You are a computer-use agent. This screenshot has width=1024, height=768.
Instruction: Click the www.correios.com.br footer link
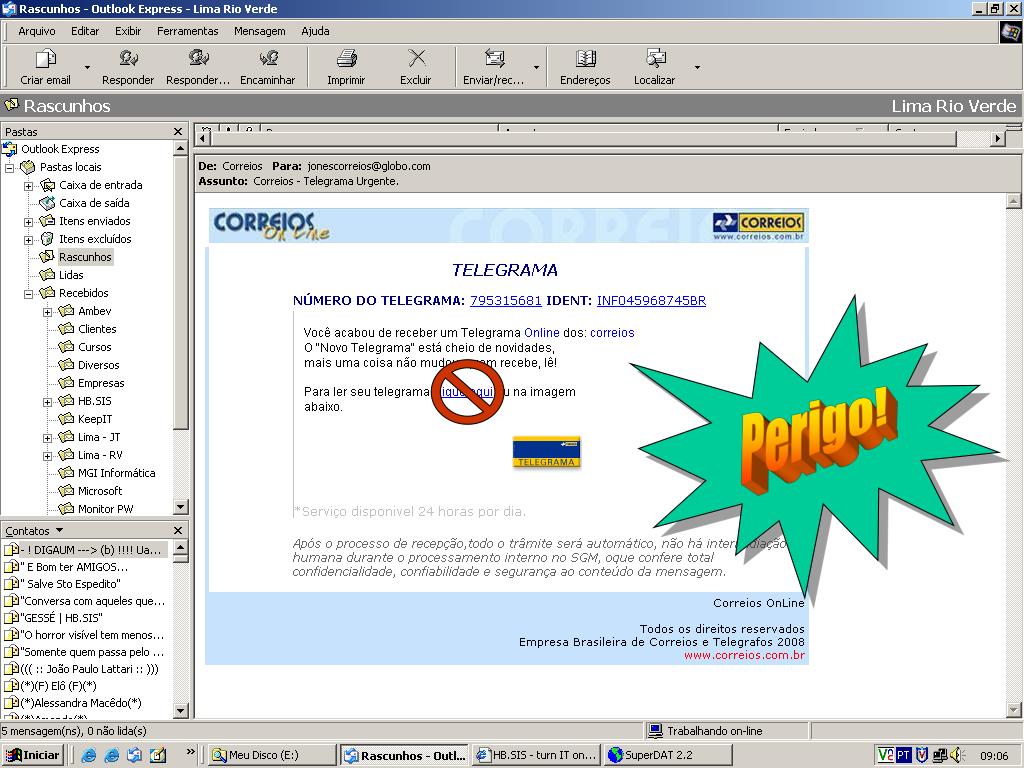click(744, 655)
